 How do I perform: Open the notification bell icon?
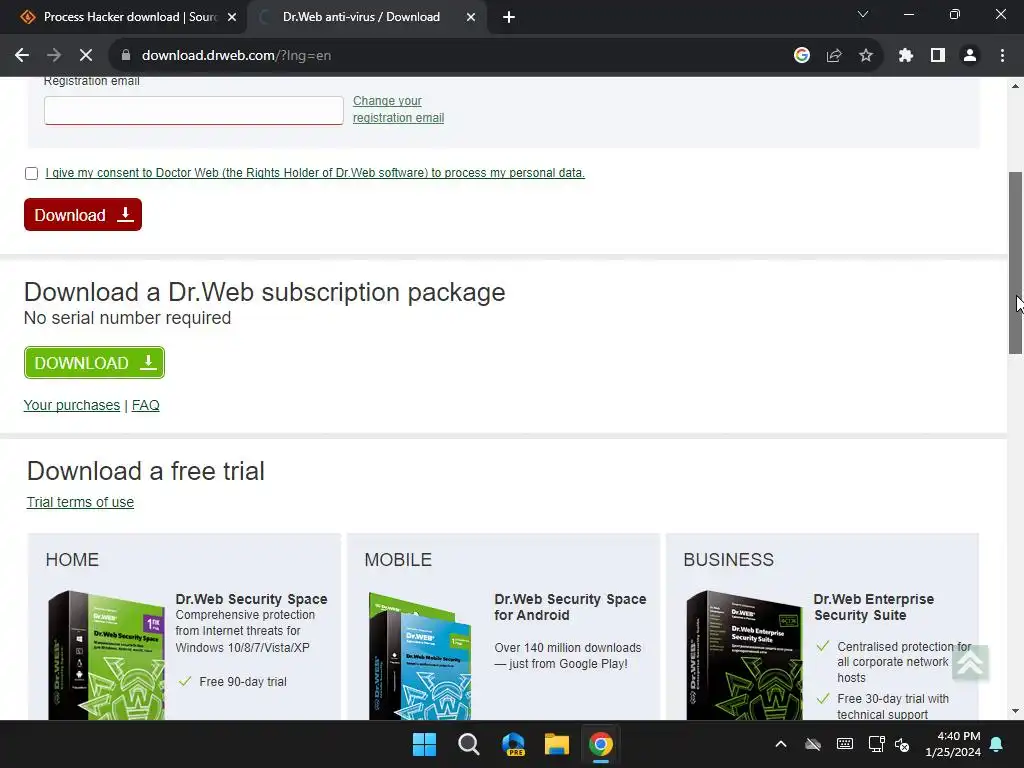point(997,744)
